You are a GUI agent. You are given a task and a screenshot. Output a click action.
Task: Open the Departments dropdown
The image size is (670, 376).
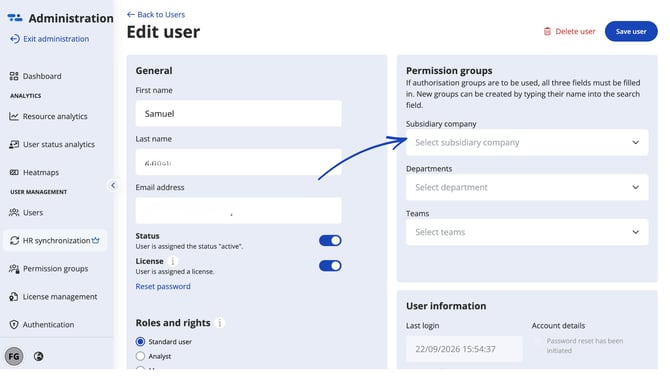coord(527,187)
